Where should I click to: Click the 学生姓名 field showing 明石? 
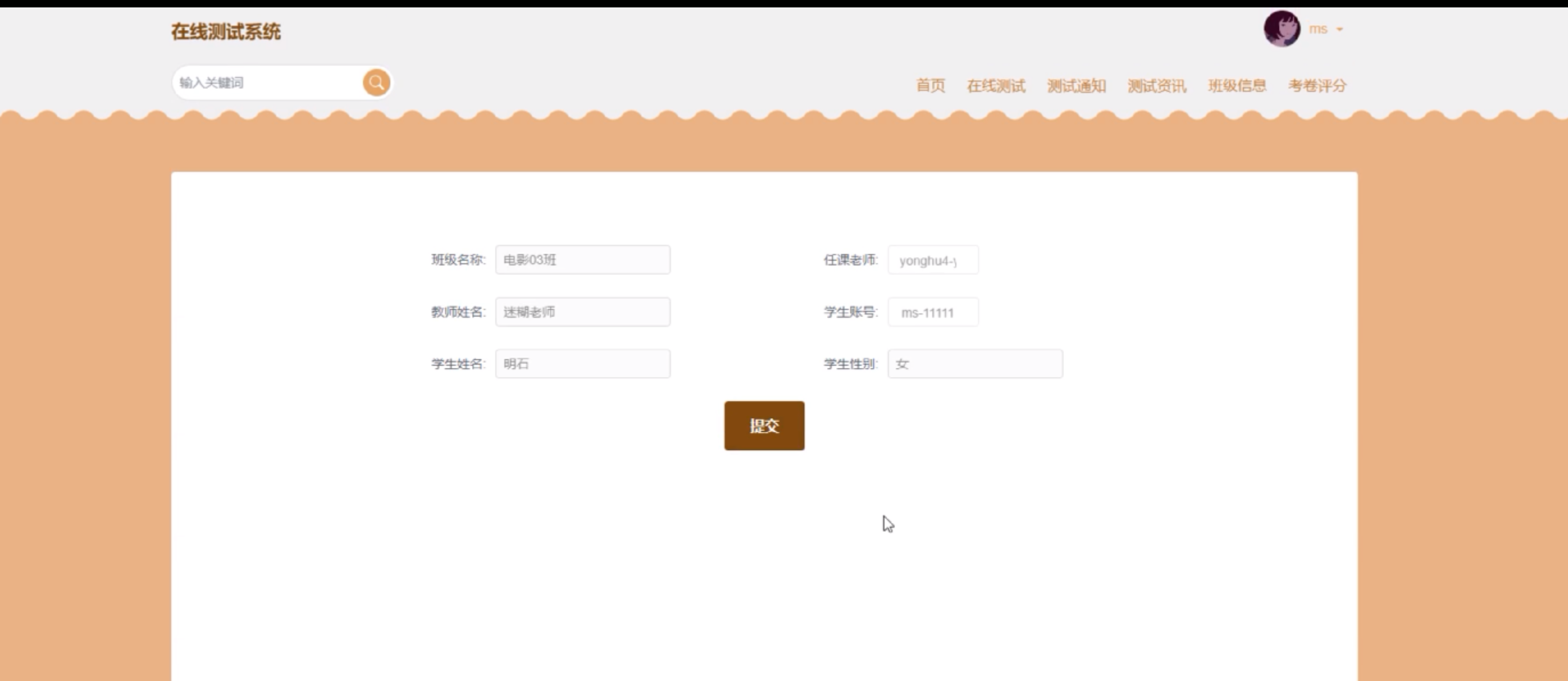[x=583, y=364]
